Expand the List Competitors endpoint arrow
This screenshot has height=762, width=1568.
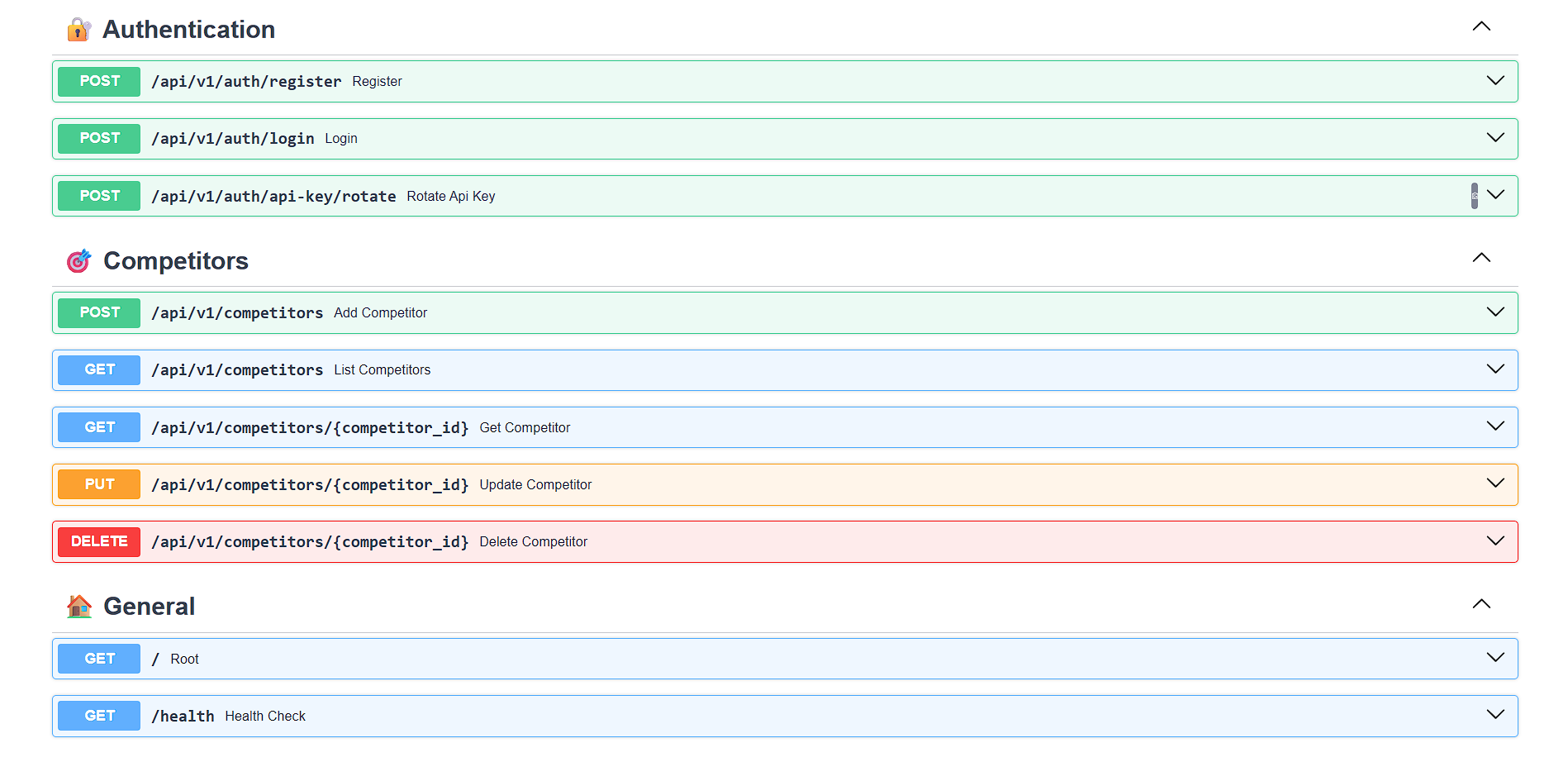point(1495,369)
